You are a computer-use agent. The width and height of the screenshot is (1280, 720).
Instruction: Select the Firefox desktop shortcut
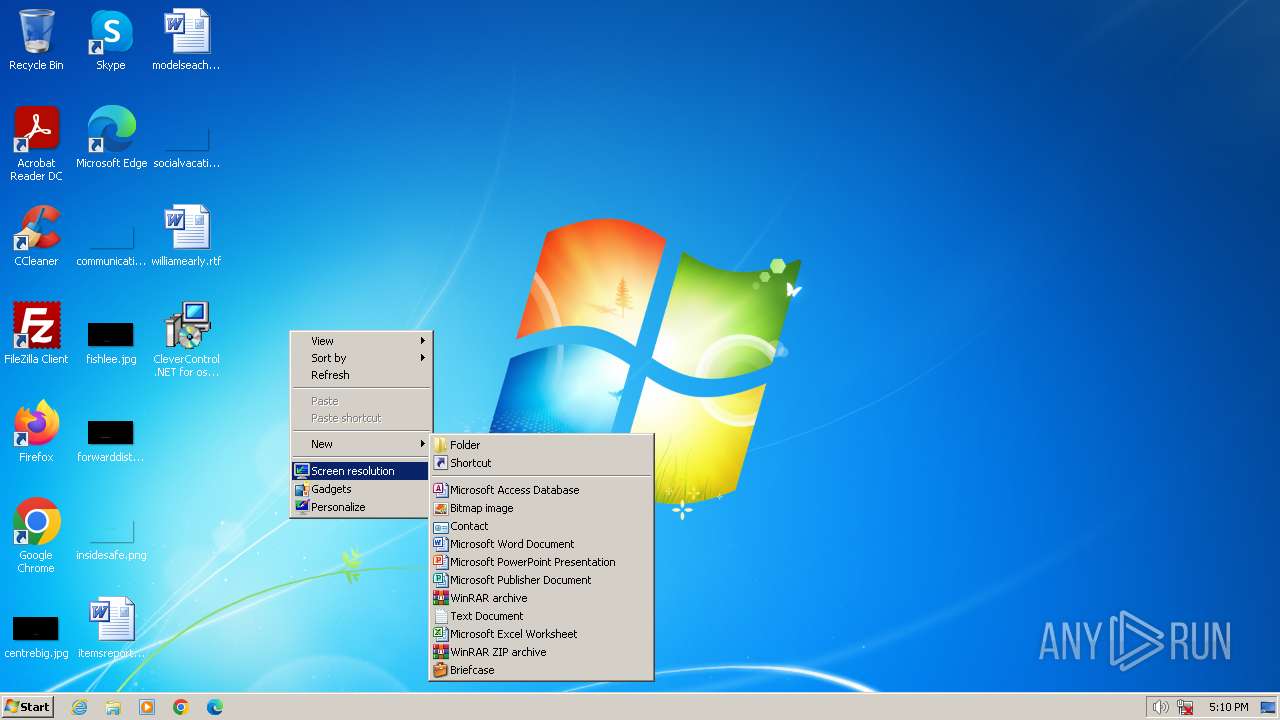36,432
